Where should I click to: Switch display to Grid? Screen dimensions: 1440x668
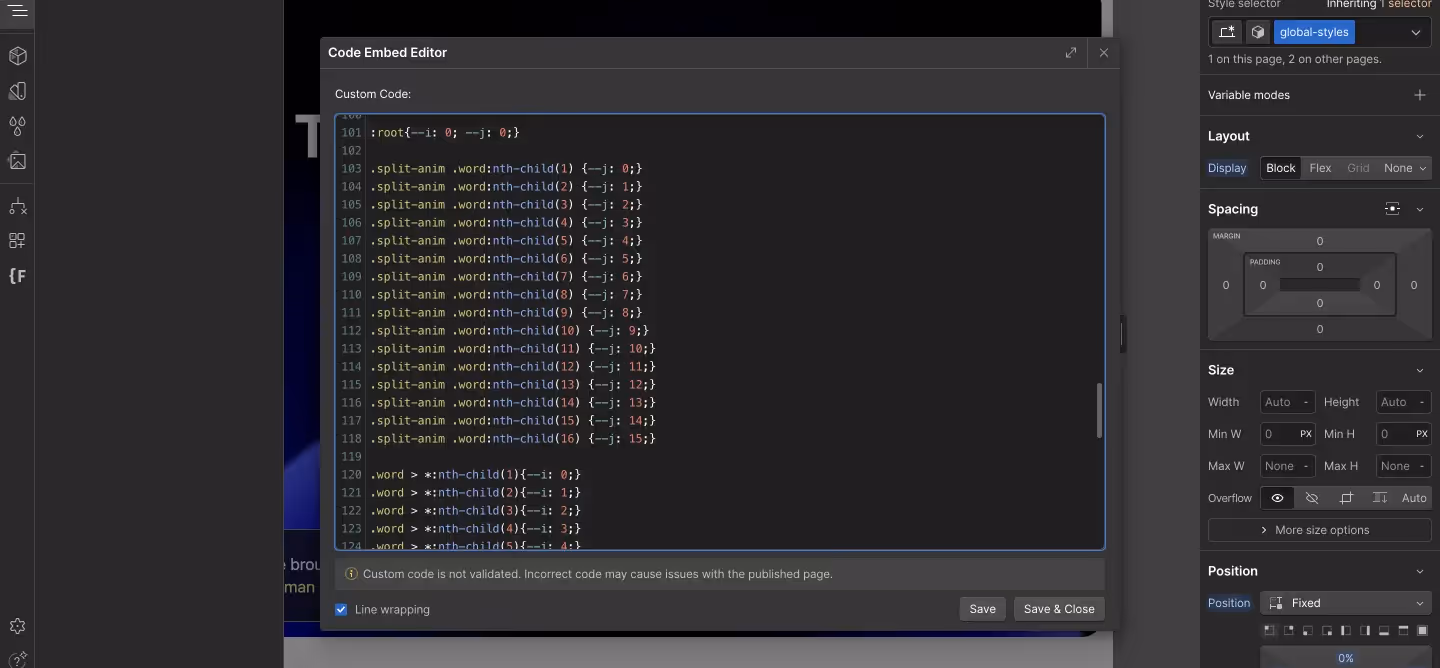coord(1358,168)
